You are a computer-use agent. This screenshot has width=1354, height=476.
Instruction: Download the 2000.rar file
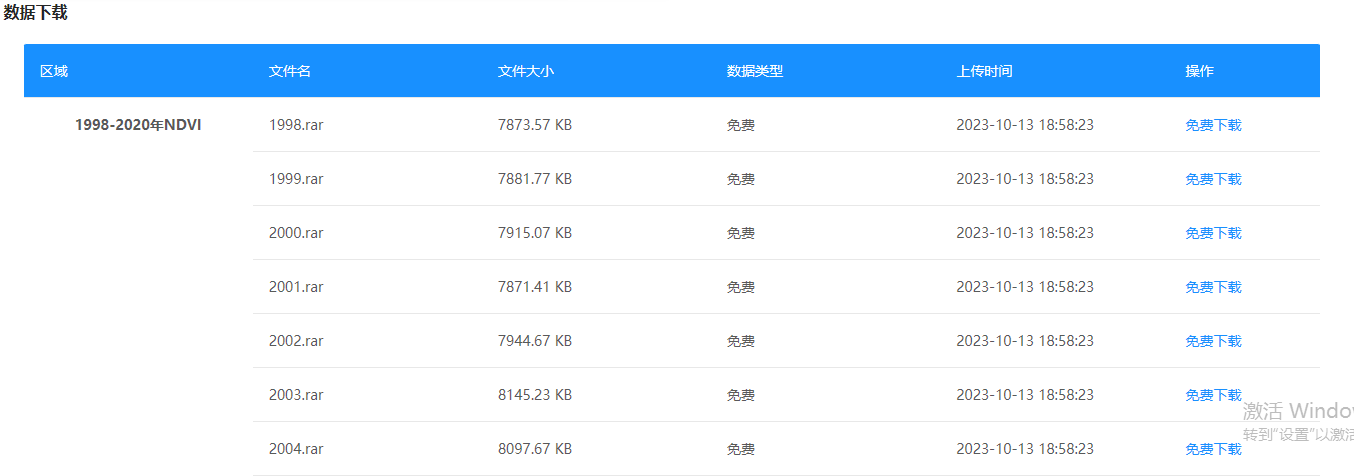[x=1213, y=233]
